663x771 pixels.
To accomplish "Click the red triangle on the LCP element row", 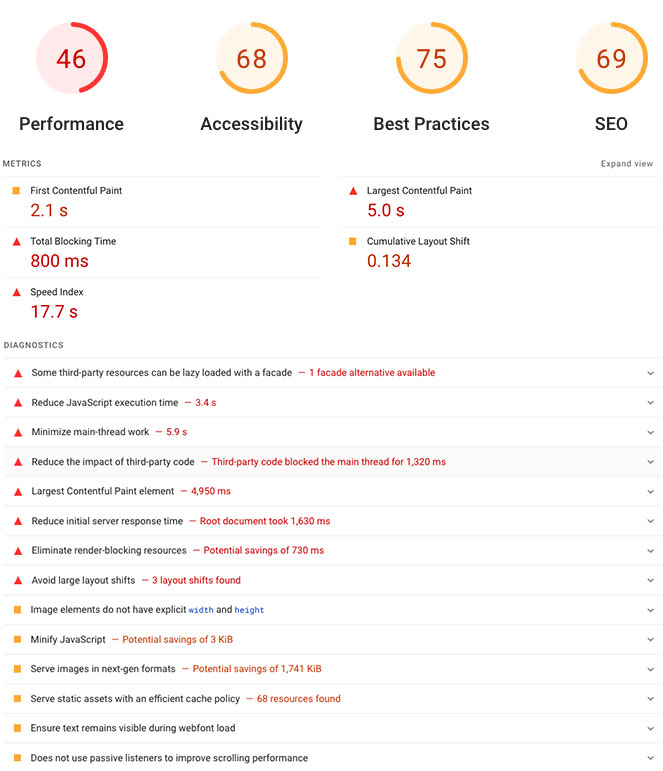I will tap(18, 492).
